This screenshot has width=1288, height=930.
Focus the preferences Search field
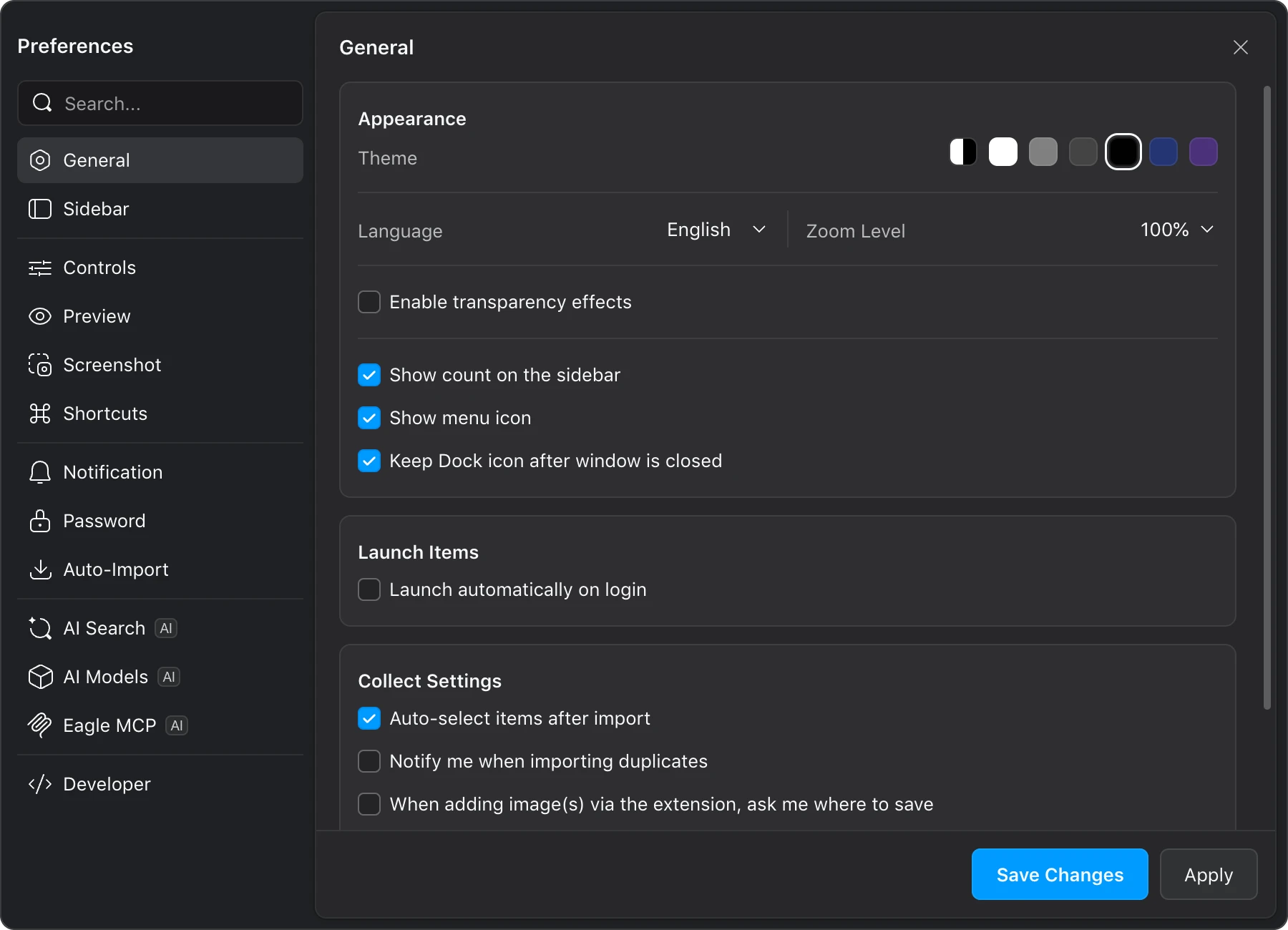172,104
